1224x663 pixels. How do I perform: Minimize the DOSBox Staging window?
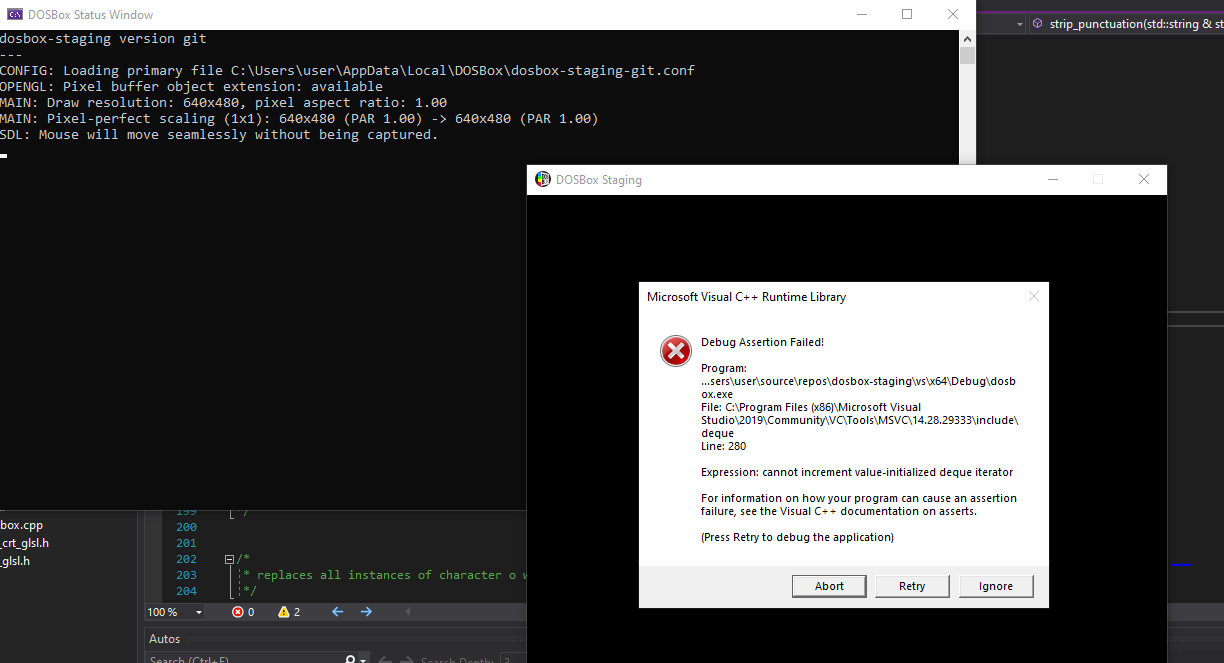[x=1053, y=180]
